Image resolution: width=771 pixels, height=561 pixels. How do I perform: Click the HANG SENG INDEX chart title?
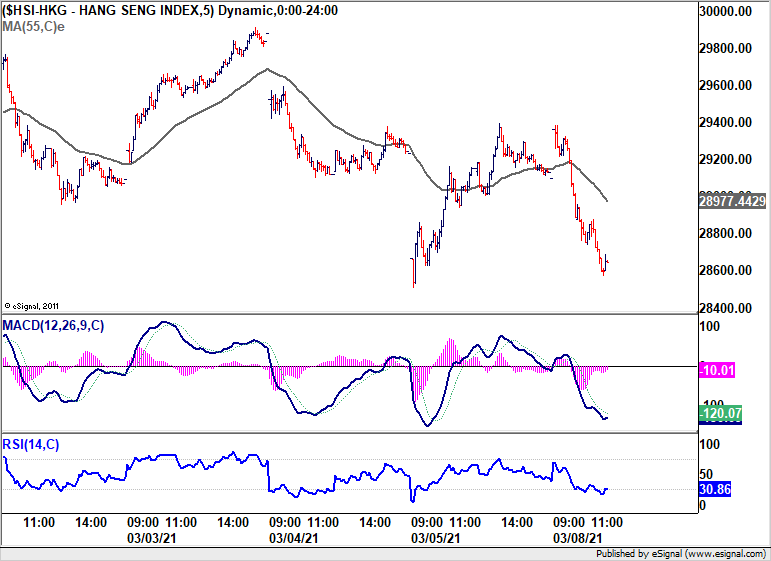point(170,11)
